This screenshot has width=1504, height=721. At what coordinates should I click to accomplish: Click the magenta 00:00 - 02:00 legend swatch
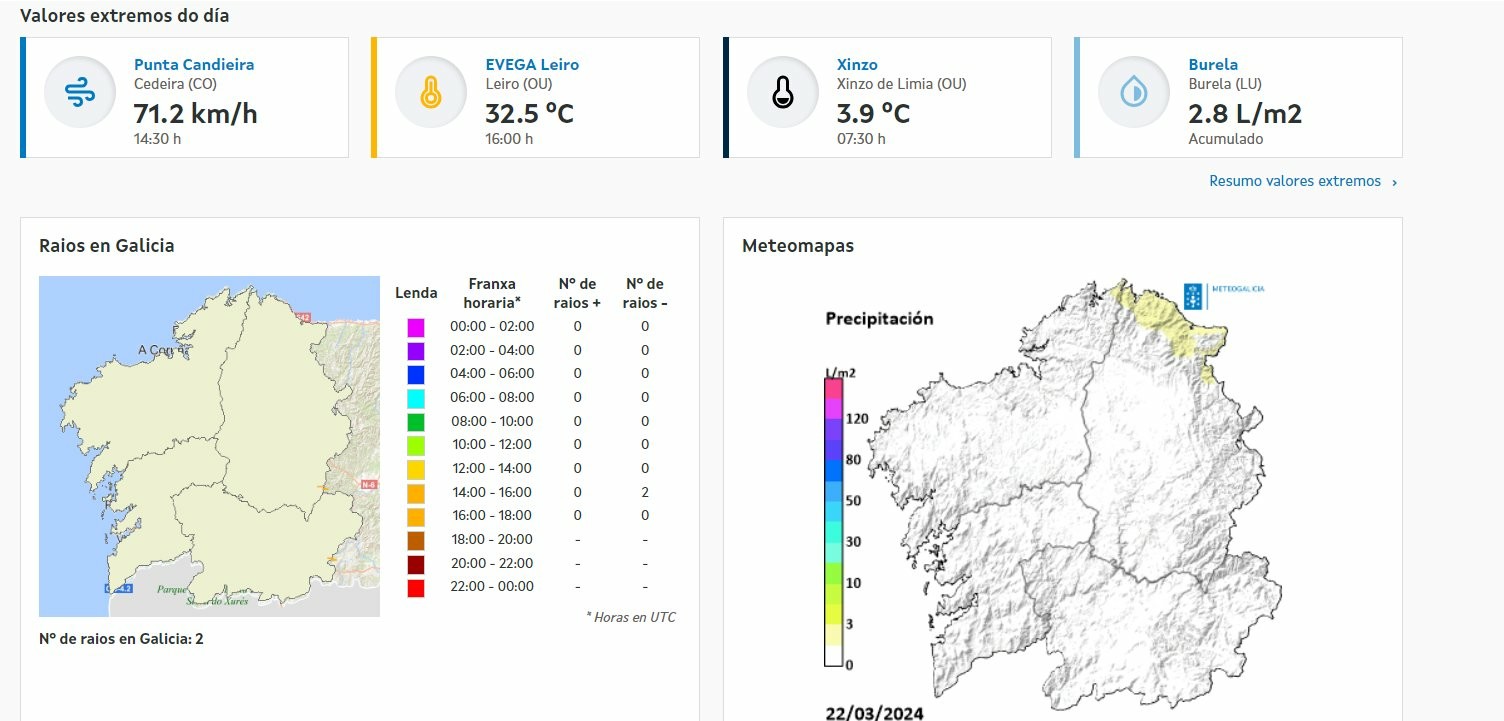[416, 327]
